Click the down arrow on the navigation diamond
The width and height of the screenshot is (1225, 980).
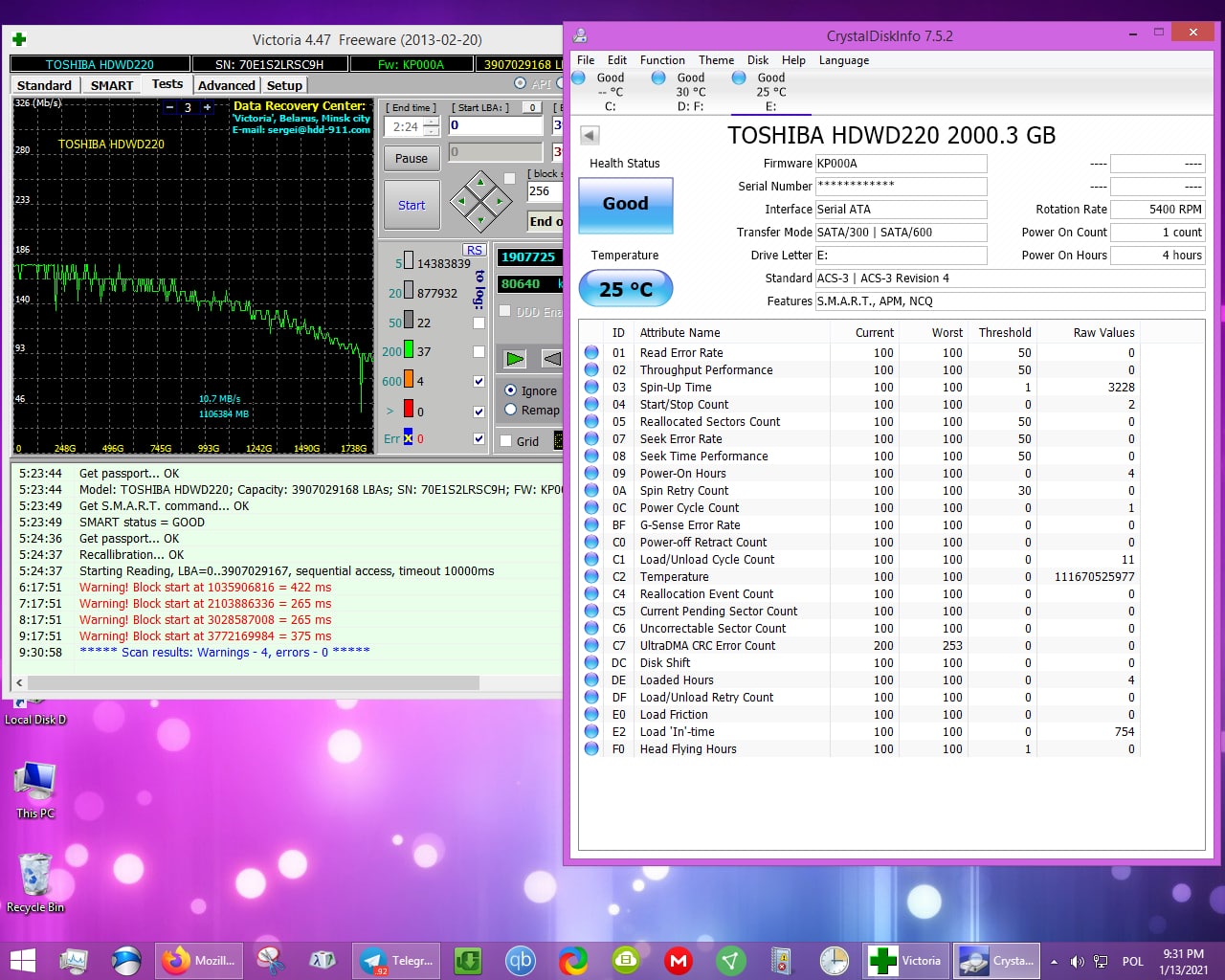480,219
